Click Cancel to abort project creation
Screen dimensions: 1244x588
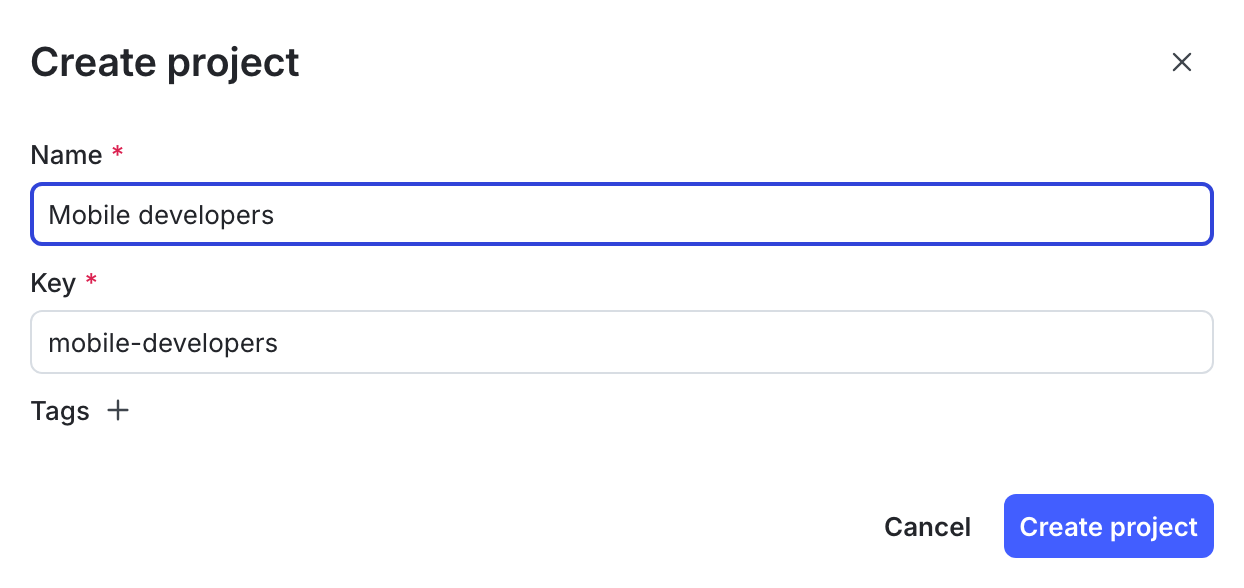[x=927, y=526]
